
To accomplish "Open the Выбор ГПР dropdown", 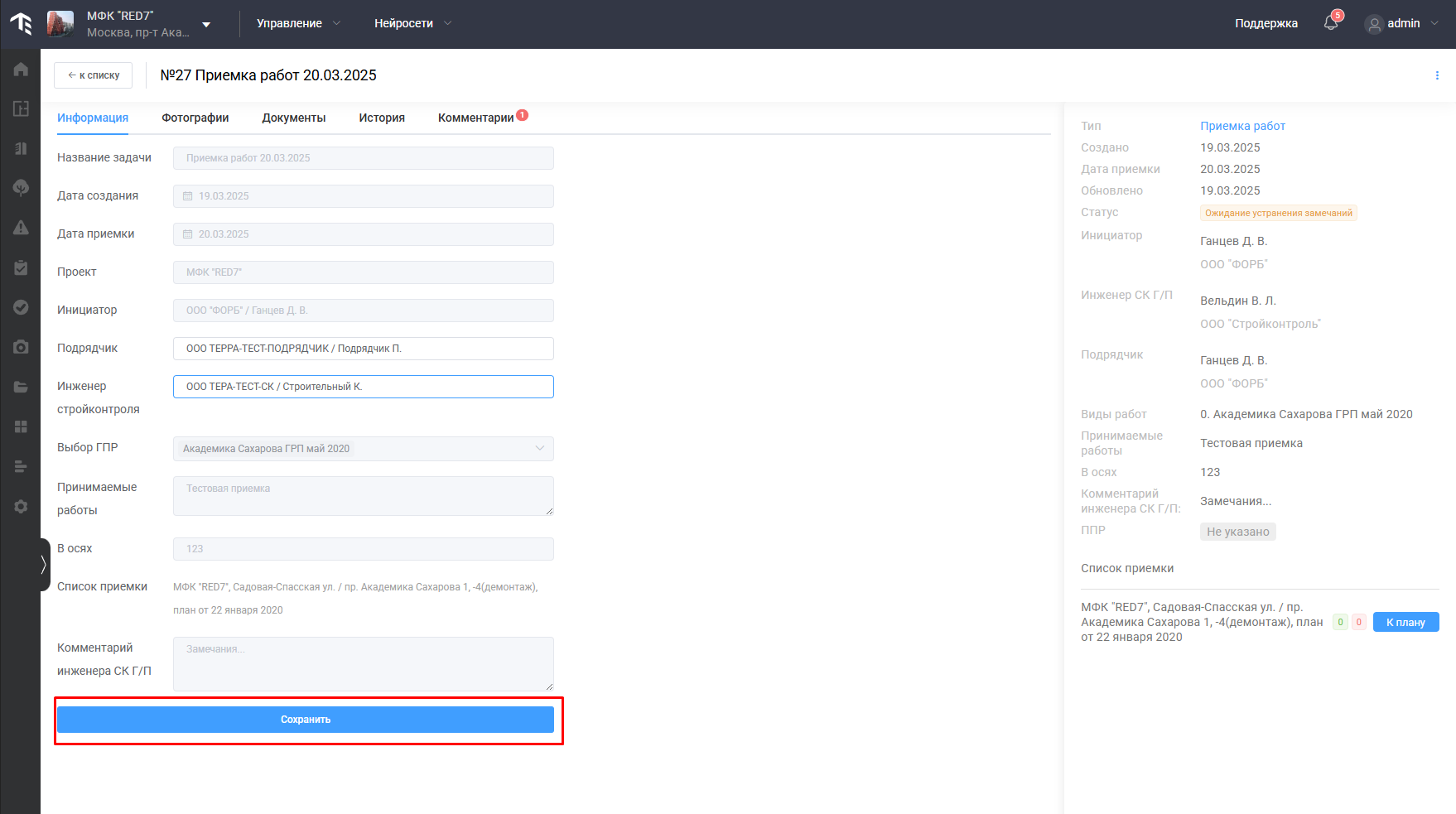I will 363,449.
